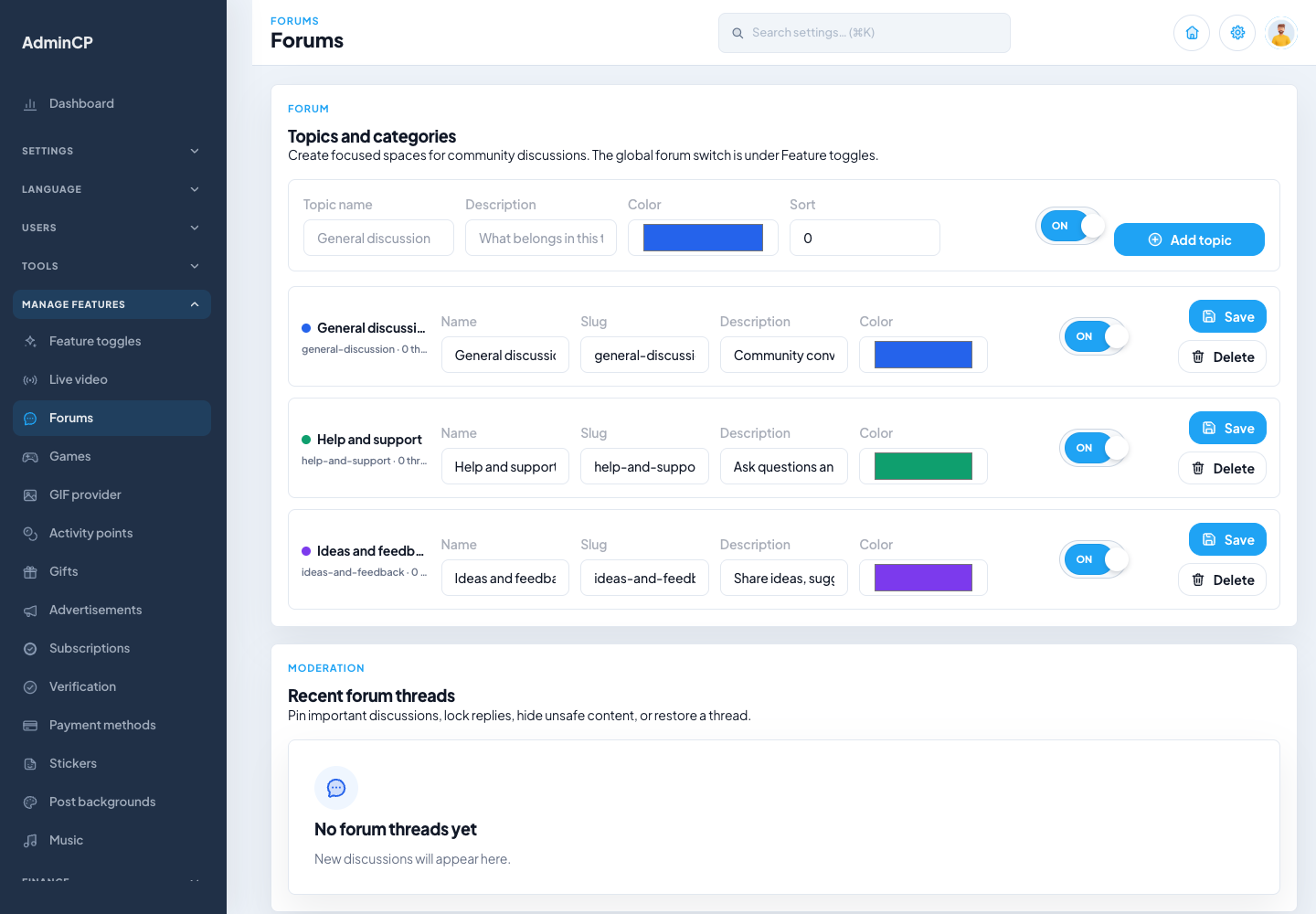
Task: Expand the Users sidebar section
Action: (111, 228)
